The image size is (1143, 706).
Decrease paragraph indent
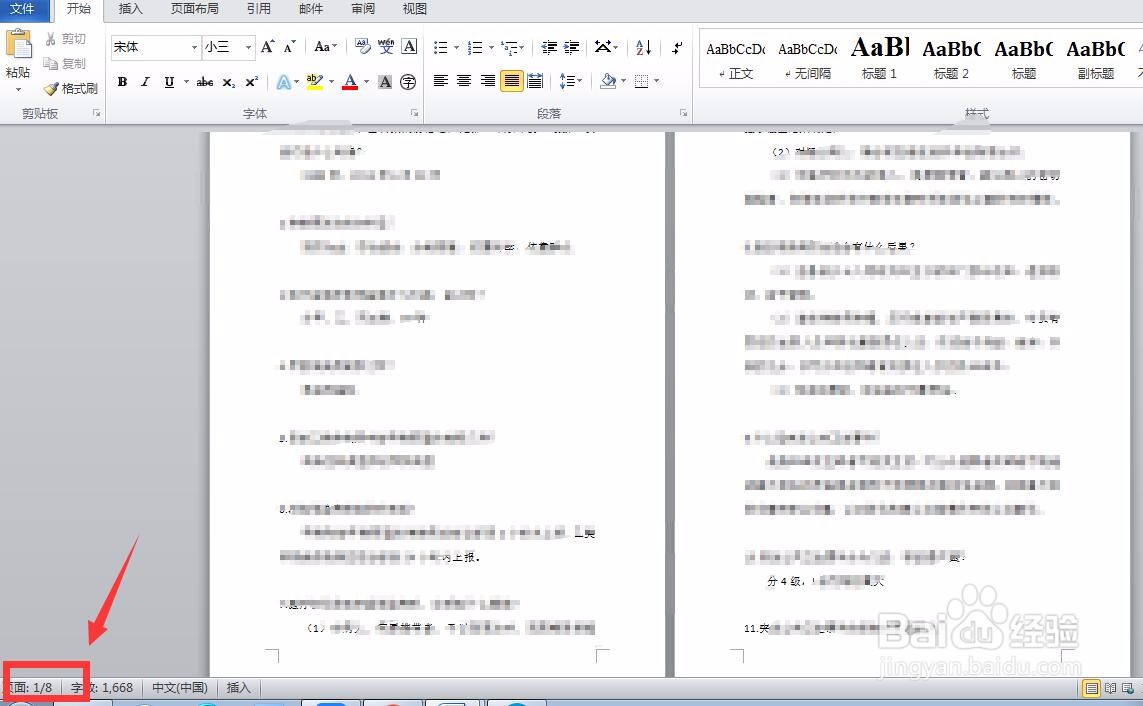pyautogui.click(x=549, y=47)
